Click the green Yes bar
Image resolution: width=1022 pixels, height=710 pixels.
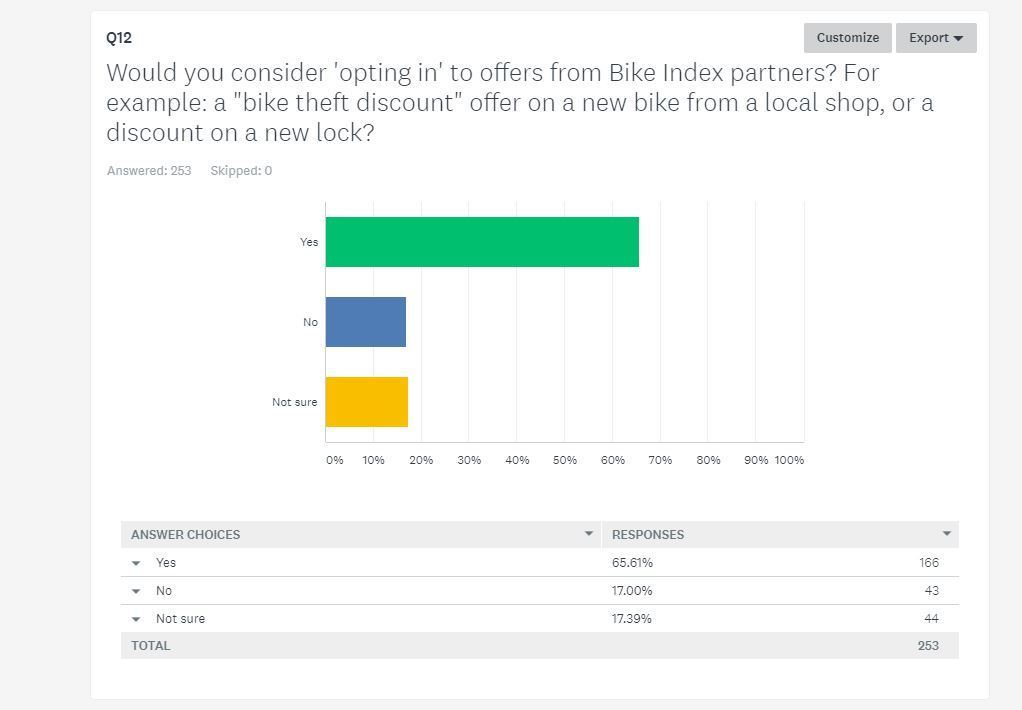[x=482, y=242]
